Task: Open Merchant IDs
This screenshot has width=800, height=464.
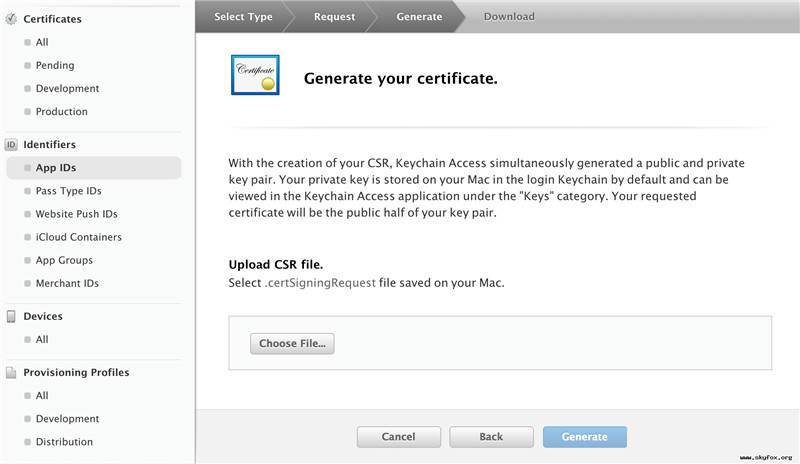Action: pyautogui.click(x=67, y=283)
